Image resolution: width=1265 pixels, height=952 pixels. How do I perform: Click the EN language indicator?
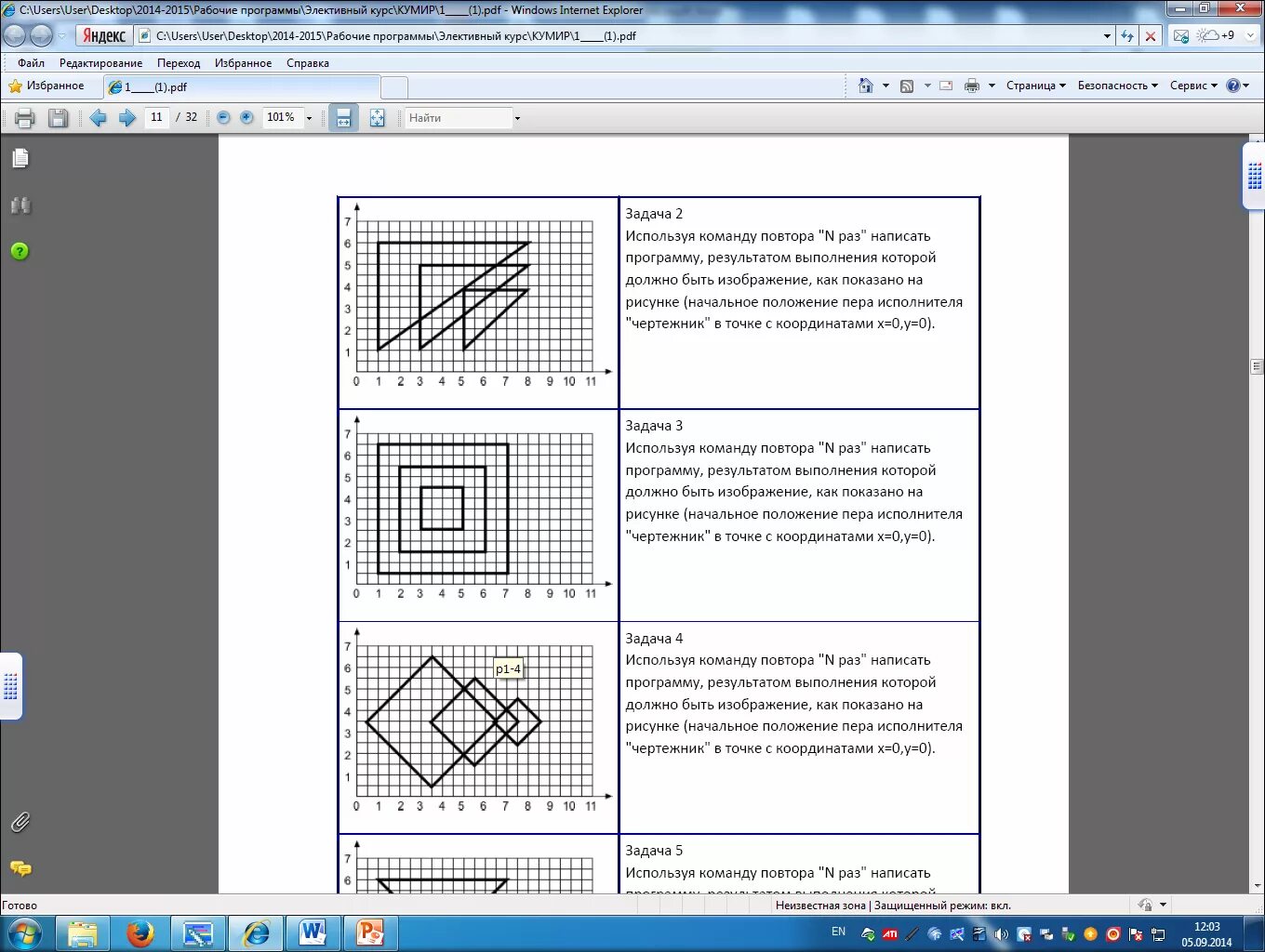point(838,932)
